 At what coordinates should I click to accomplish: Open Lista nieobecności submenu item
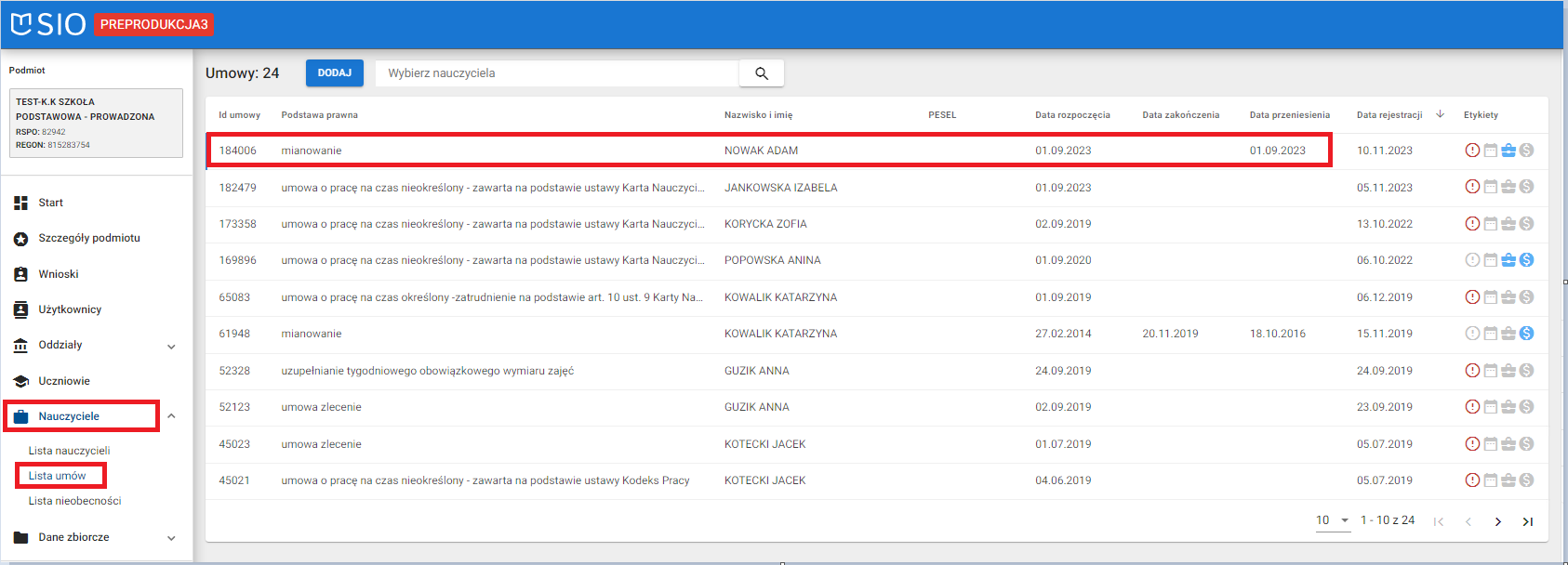[x=74, y=501]
